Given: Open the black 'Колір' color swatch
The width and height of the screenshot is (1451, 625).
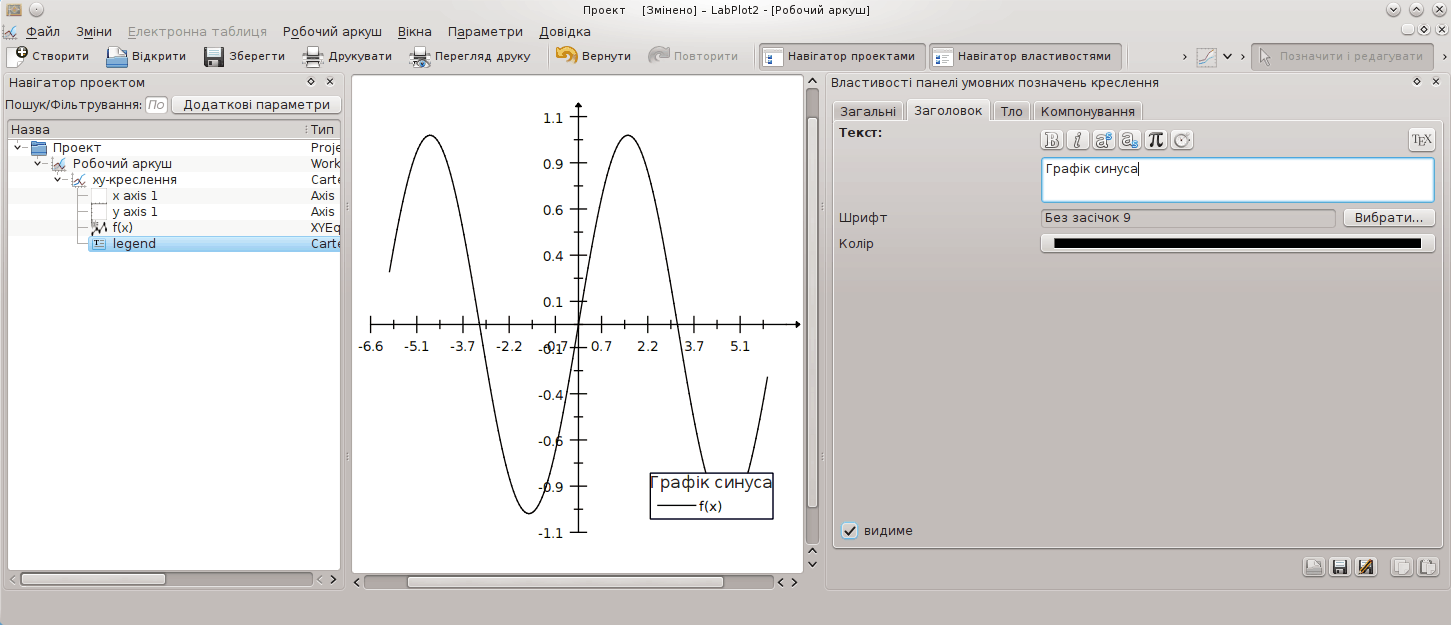Looking at the screenshot, I should pyautogui.click(x=1237, y=244).
